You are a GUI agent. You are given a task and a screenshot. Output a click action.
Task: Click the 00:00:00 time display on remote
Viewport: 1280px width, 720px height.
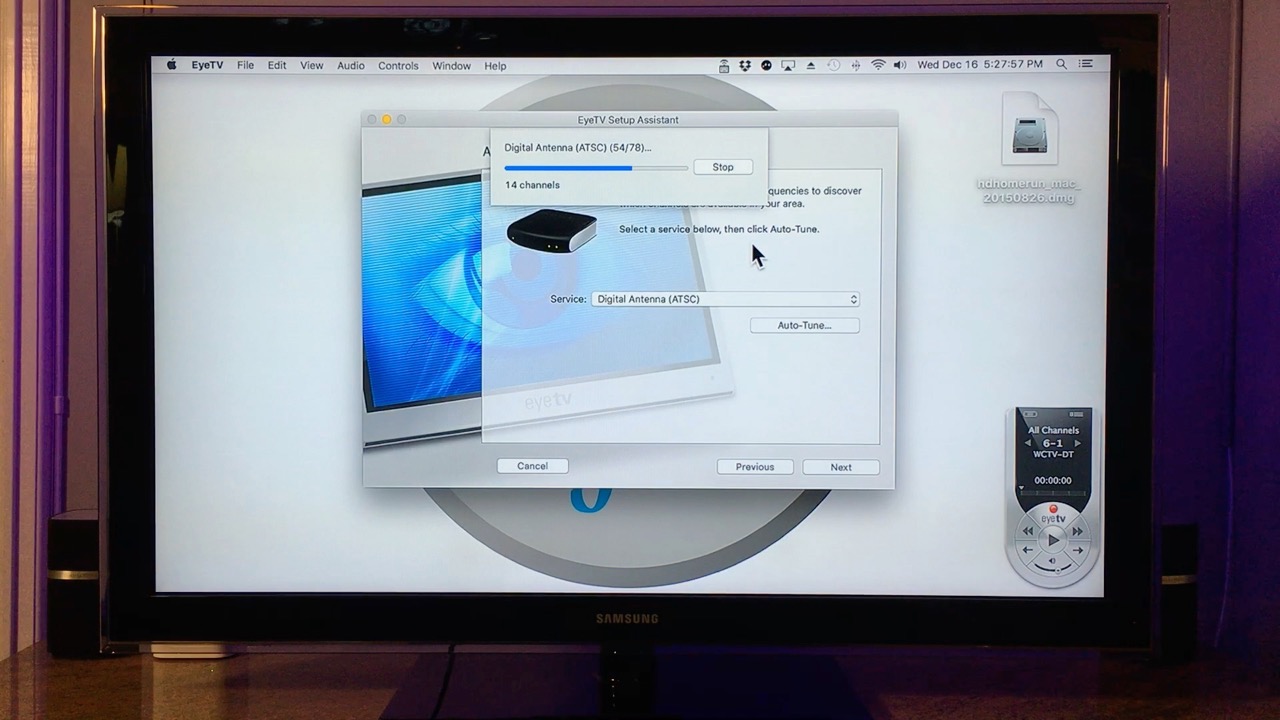(1053, 480)
